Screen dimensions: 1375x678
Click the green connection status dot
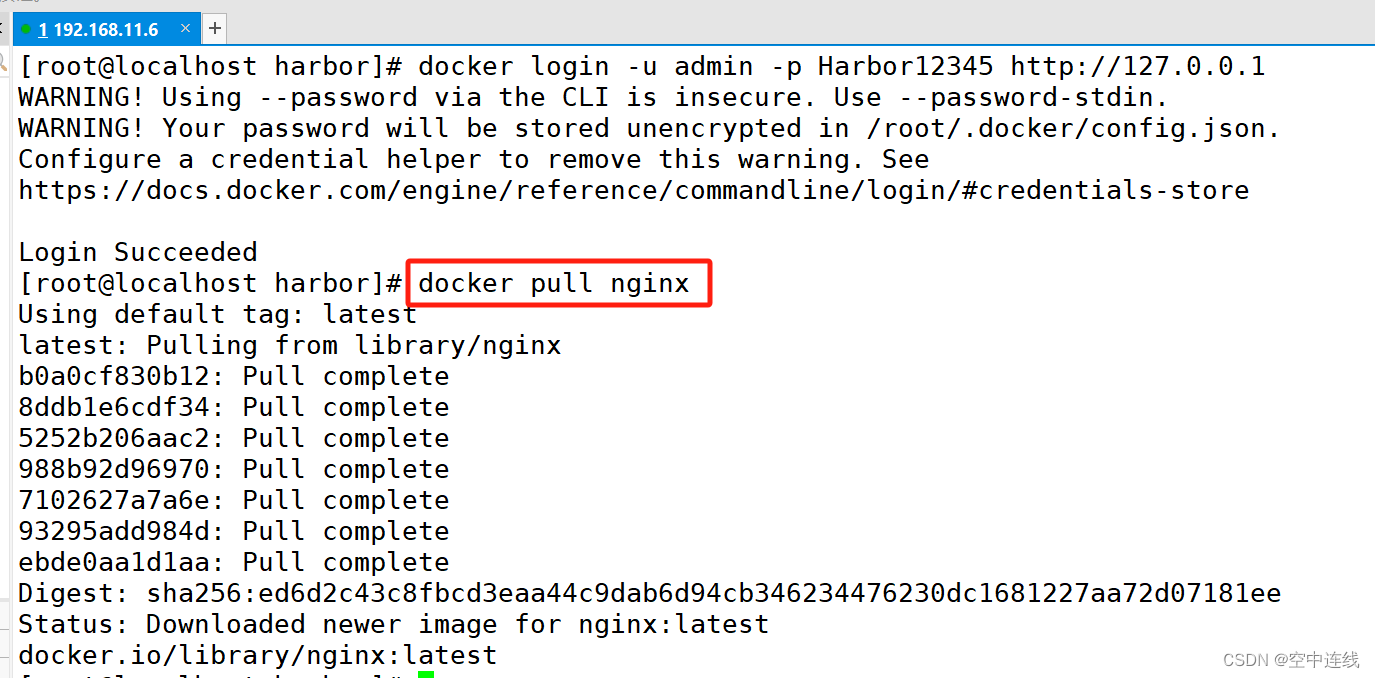[x=28, y=28]
